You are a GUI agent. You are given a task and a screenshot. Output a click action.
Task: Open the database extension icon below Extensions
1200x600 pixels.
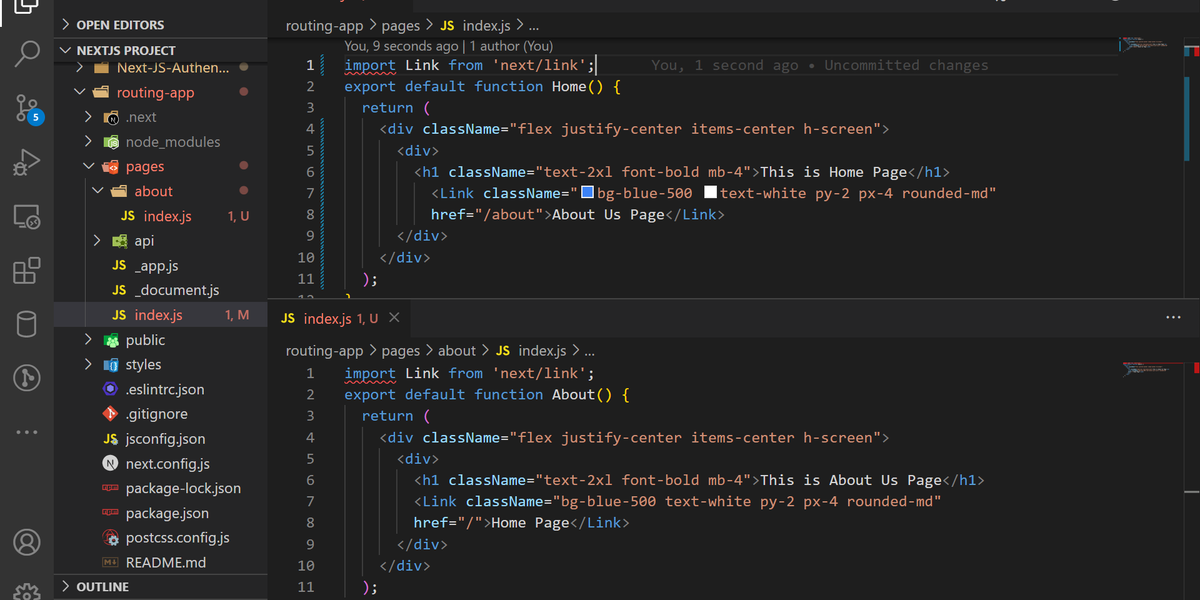[x=26, y=323]
